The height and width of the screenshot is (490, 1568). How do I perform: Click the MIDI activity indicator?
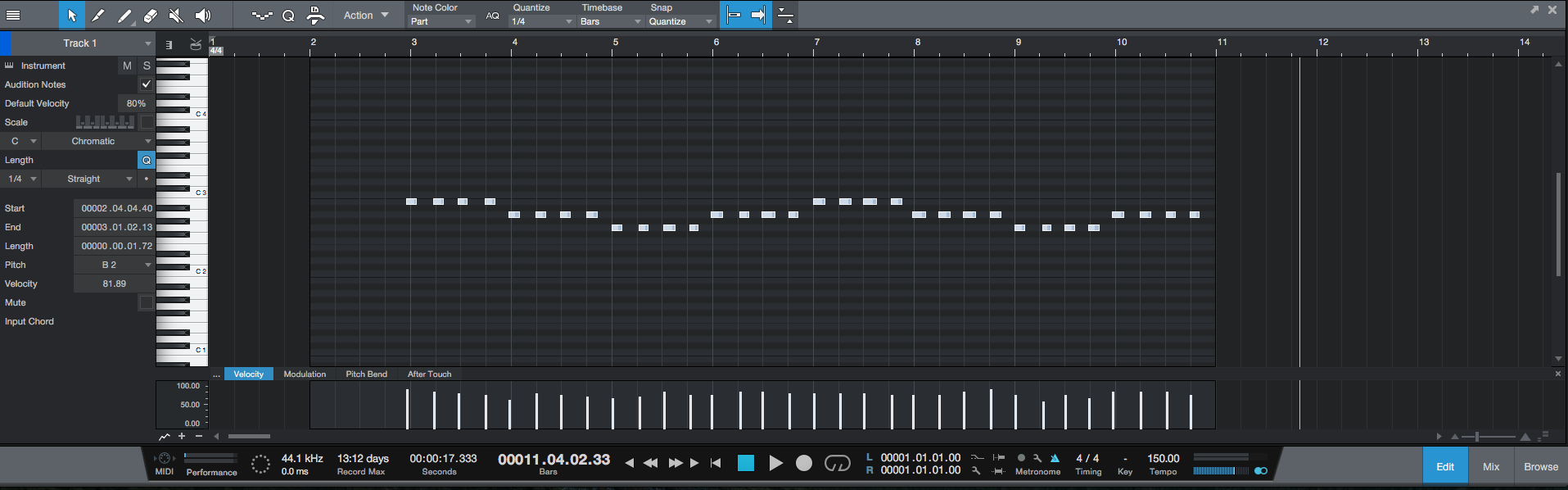(165, 459)
